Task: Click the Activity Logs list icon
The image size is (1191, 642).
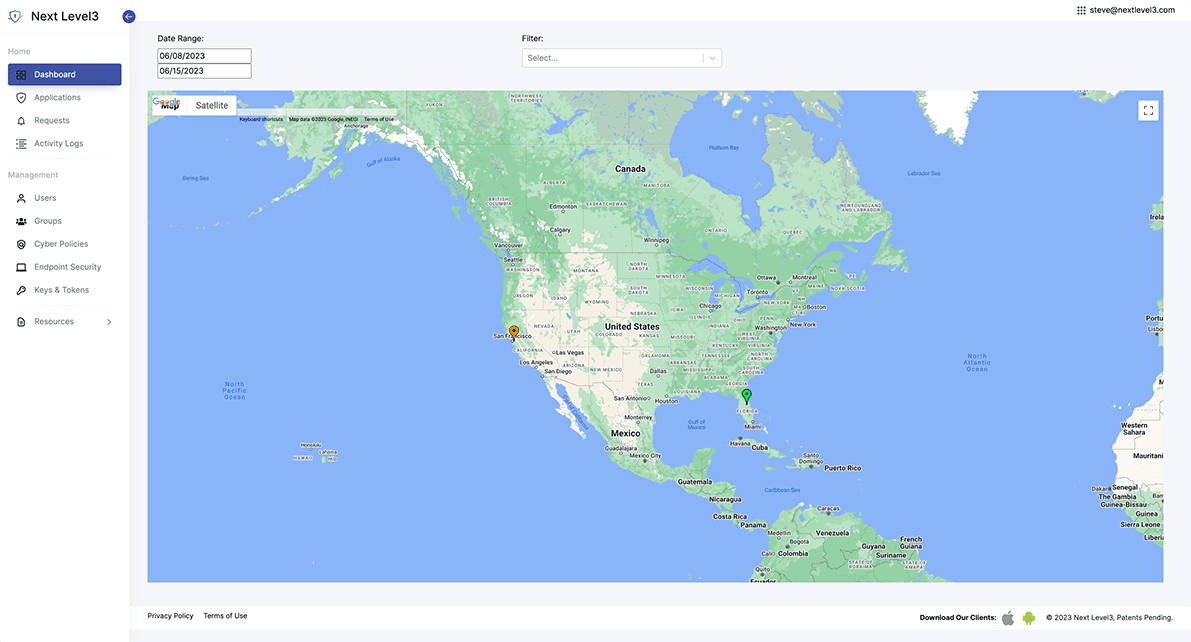Action: (x=21, y=144)
